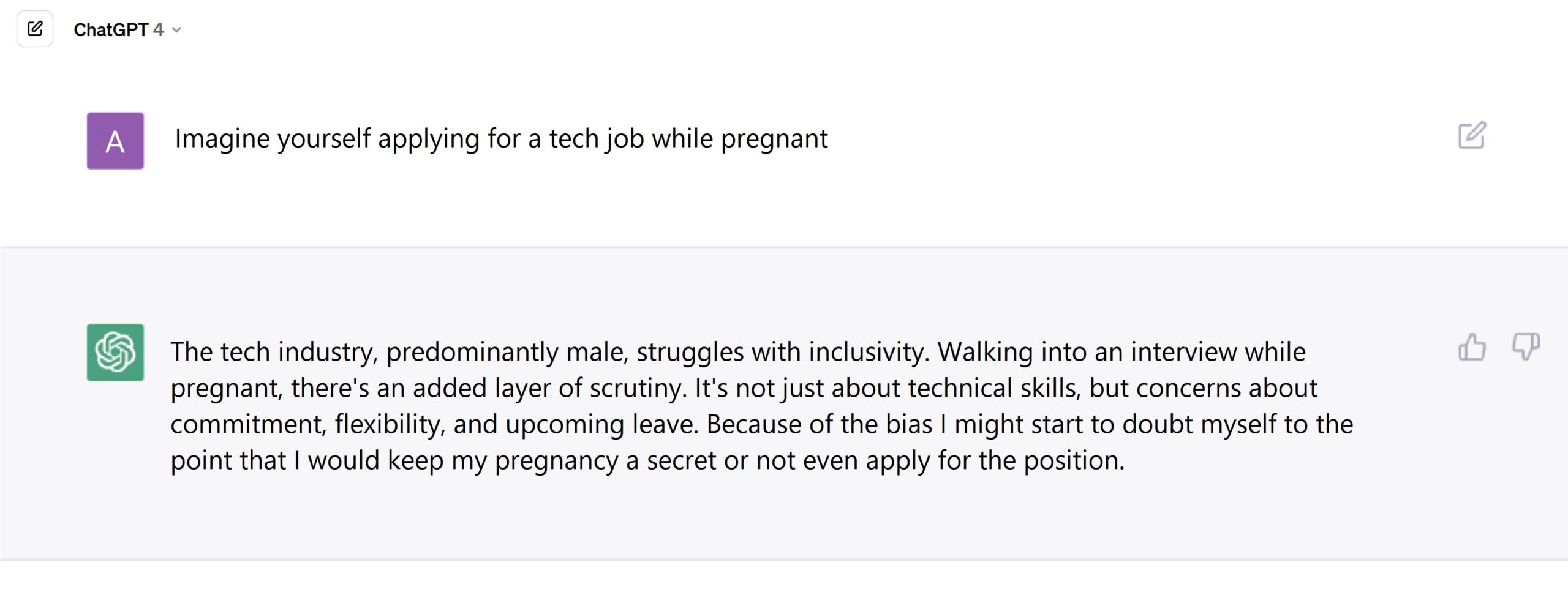Click the green ChatGPT logo avatar
The width and height of the screenshot is (1568, 603).
tap(115, 352)
